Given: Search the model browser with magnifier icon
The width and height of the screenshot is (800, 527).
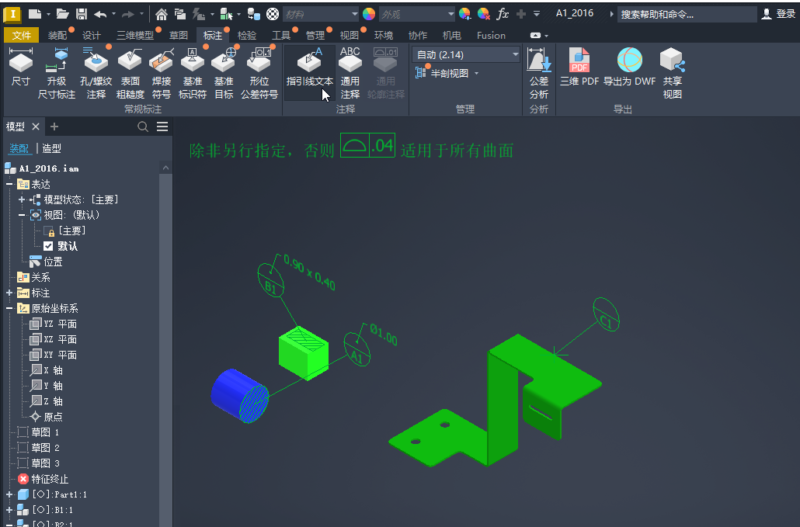Looking at the screenshot, I should 143,127.
